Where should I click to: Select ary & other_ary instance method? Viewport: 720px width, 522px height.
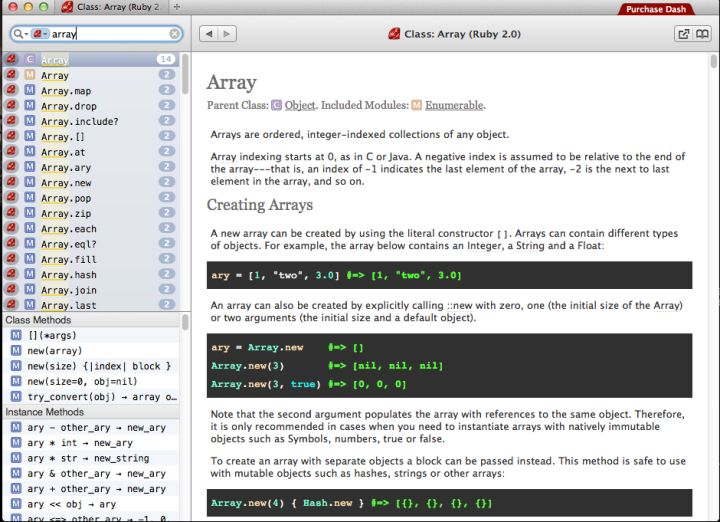97,474
